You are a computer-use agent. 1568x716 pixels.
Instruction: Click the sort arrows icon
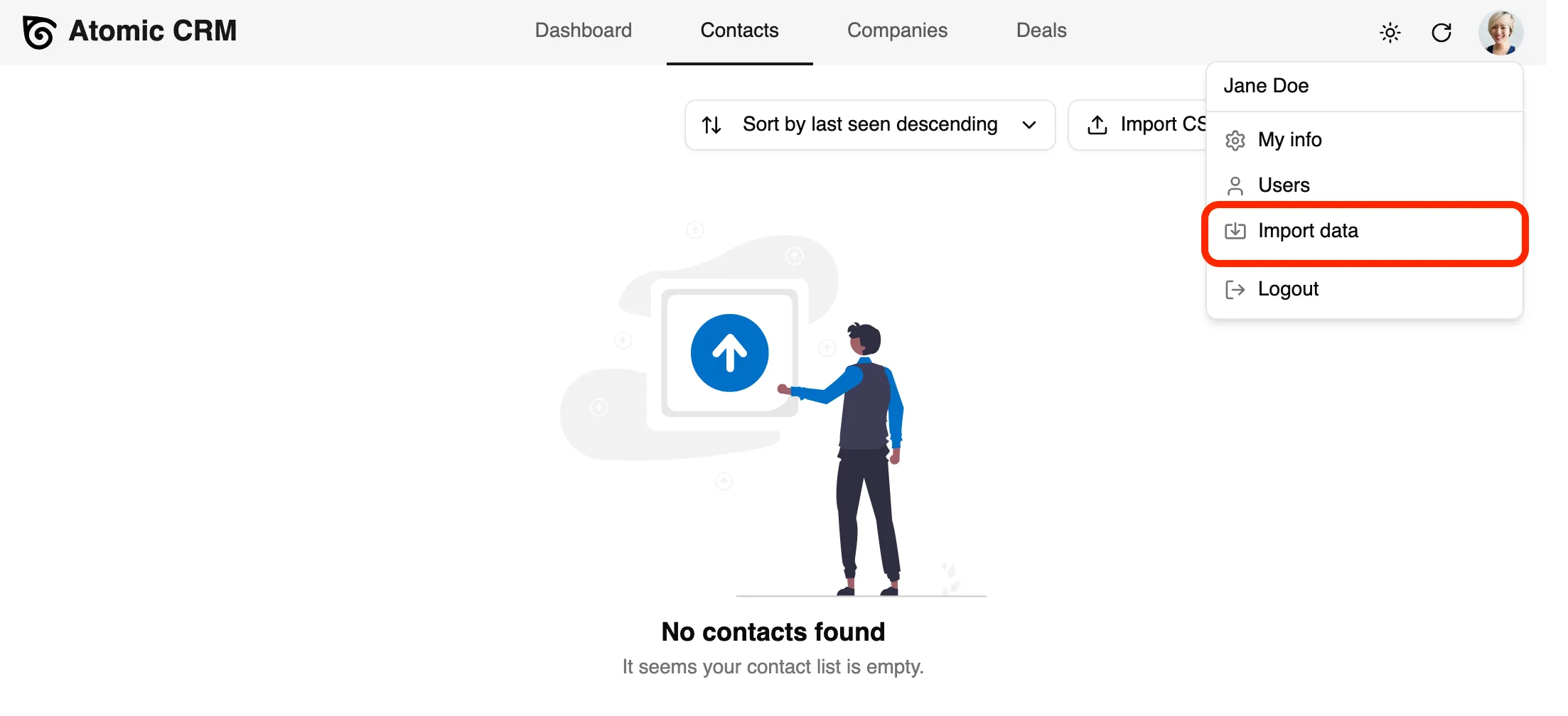point(711,125)
